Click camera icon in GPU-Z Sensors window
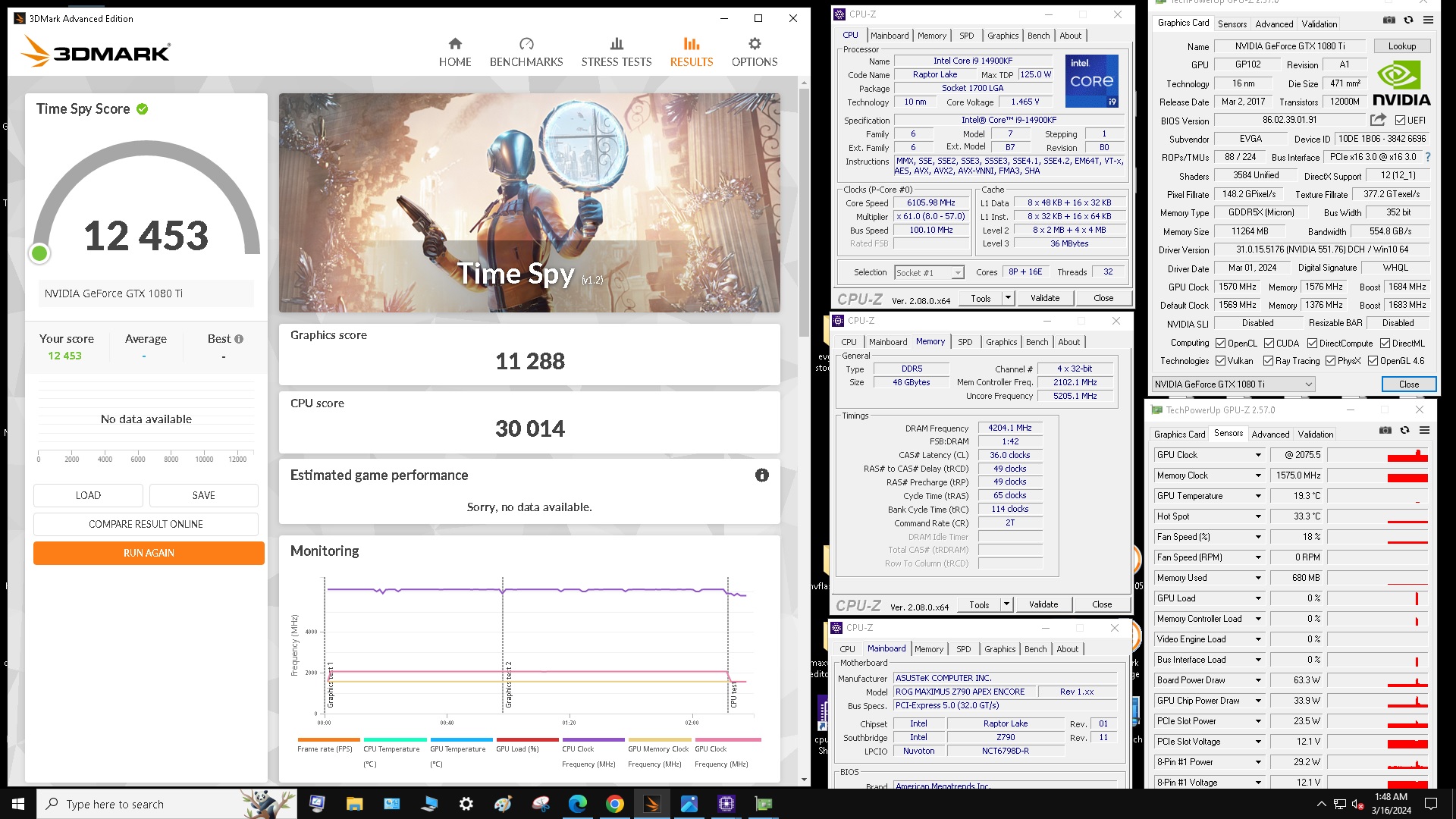This screenshot has height=819, width=1456. (1385, 430)
